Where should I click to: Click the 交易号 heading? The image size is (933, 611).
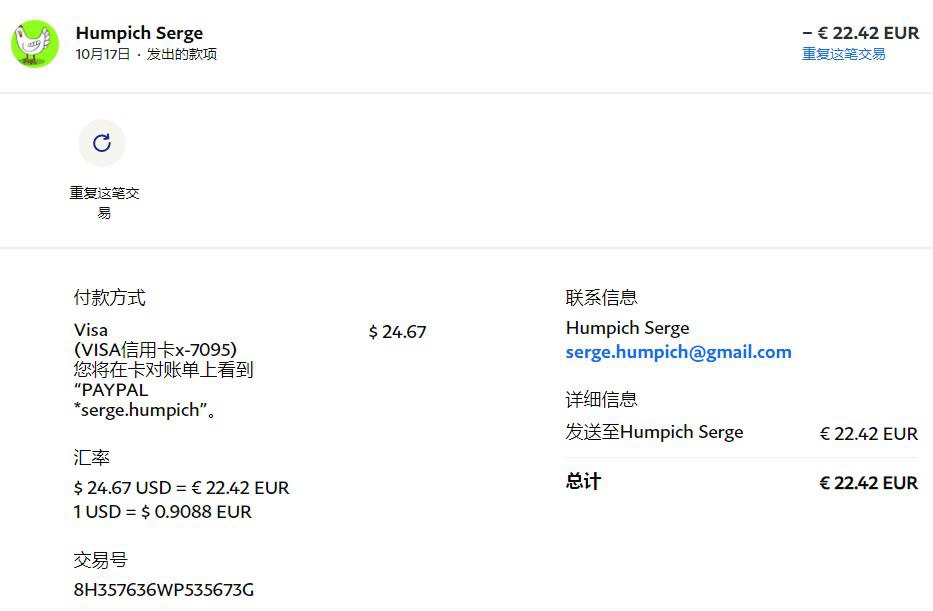point(101,560)
